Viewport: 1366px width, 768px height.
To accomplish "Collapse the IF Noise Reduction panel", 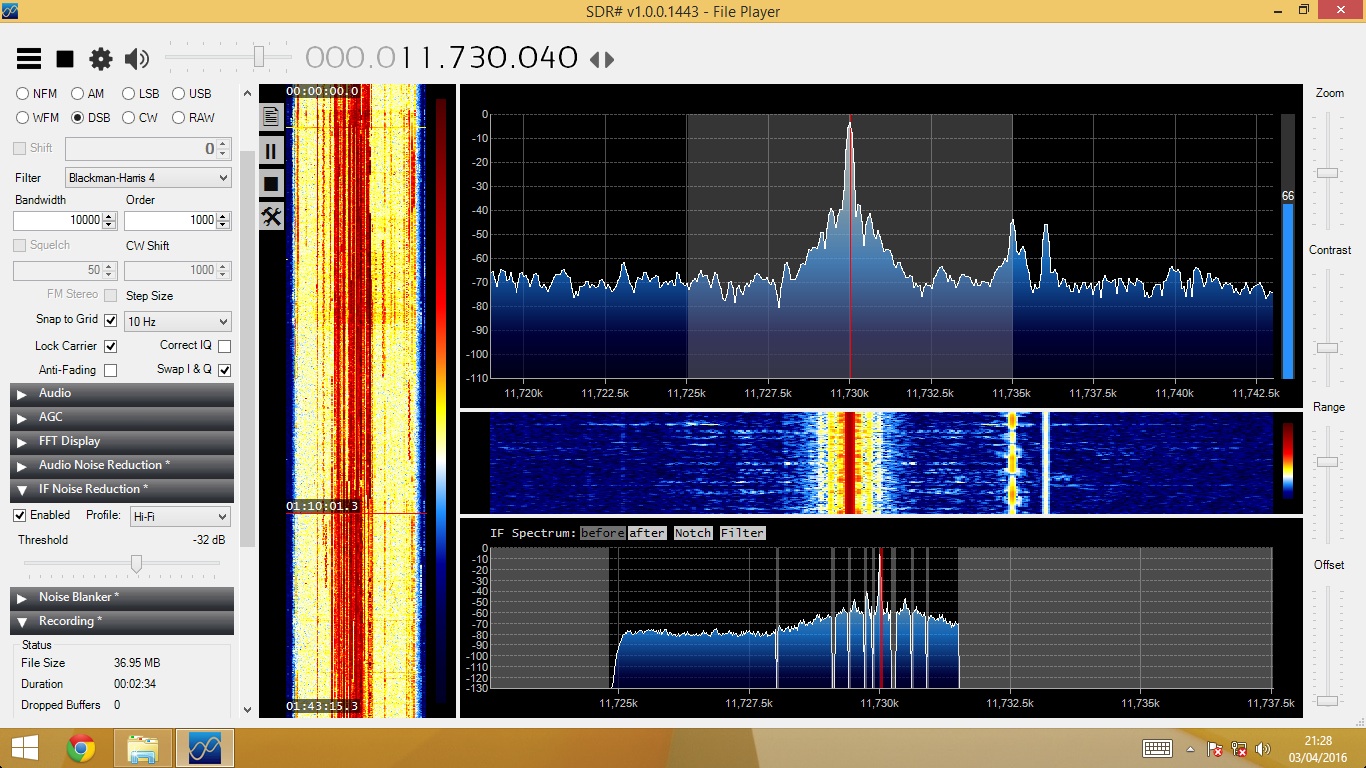I will (x=122, y=489).
